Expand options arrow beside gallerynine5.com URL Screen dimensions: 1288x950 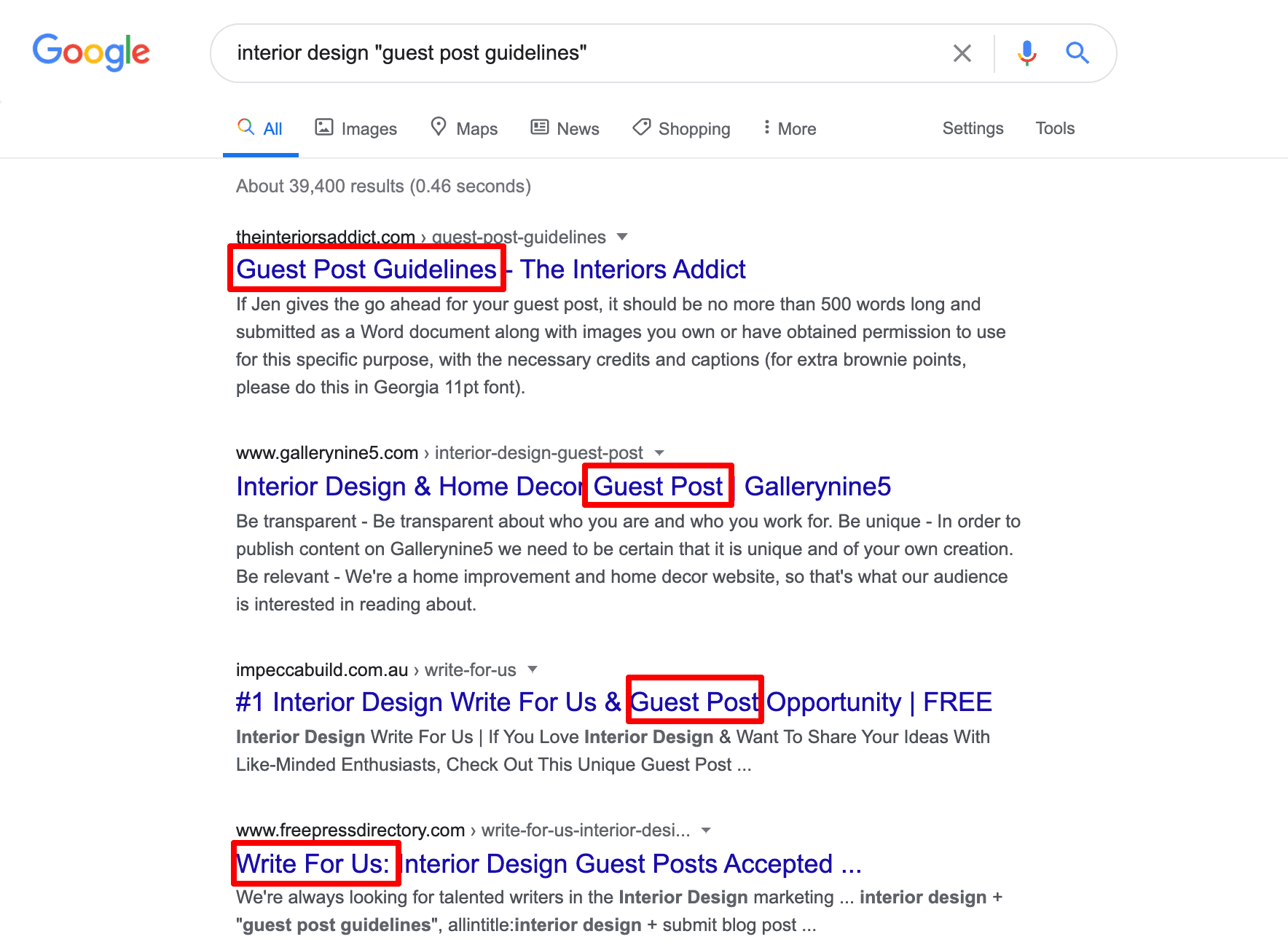pyautogui.click(x=659, y=452)
